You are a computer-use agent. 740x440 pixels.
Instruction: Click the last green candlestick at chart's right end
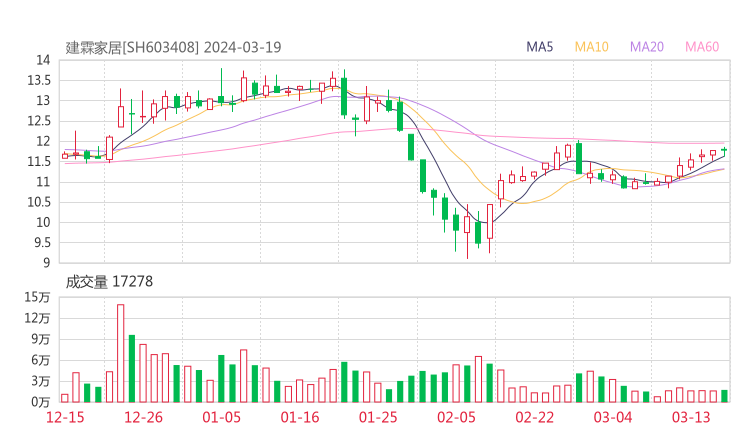point(724,150)
